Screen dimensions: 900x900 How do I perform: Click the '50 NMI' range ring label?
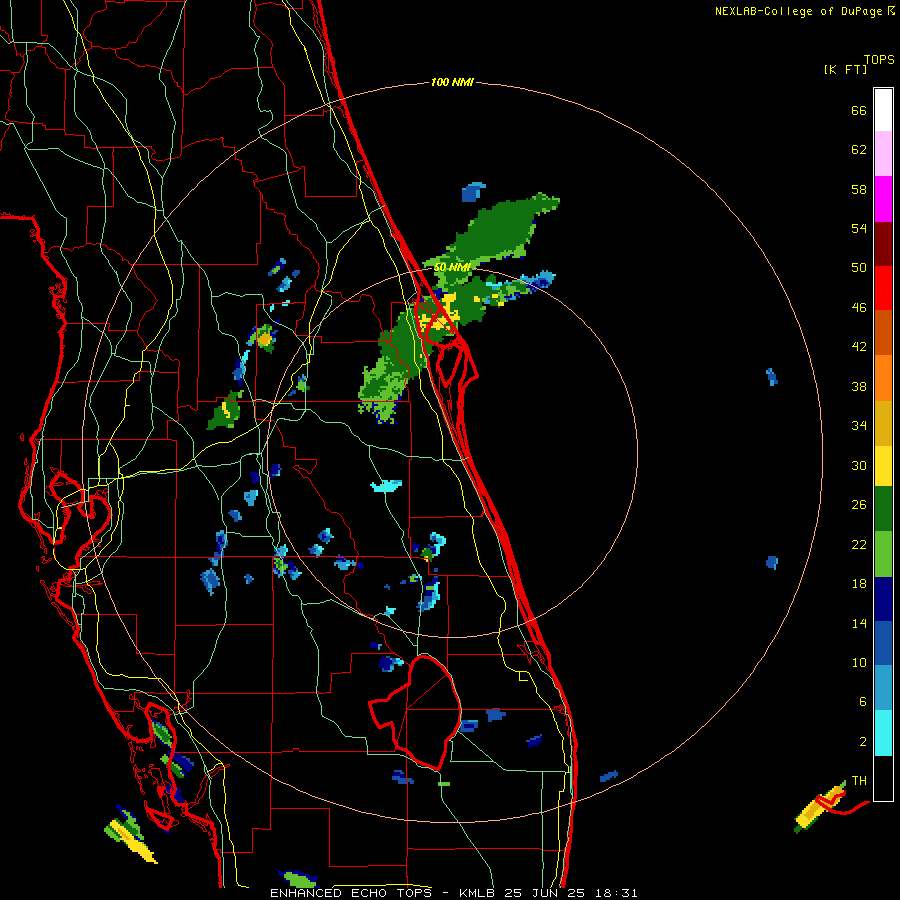point(452,268)
